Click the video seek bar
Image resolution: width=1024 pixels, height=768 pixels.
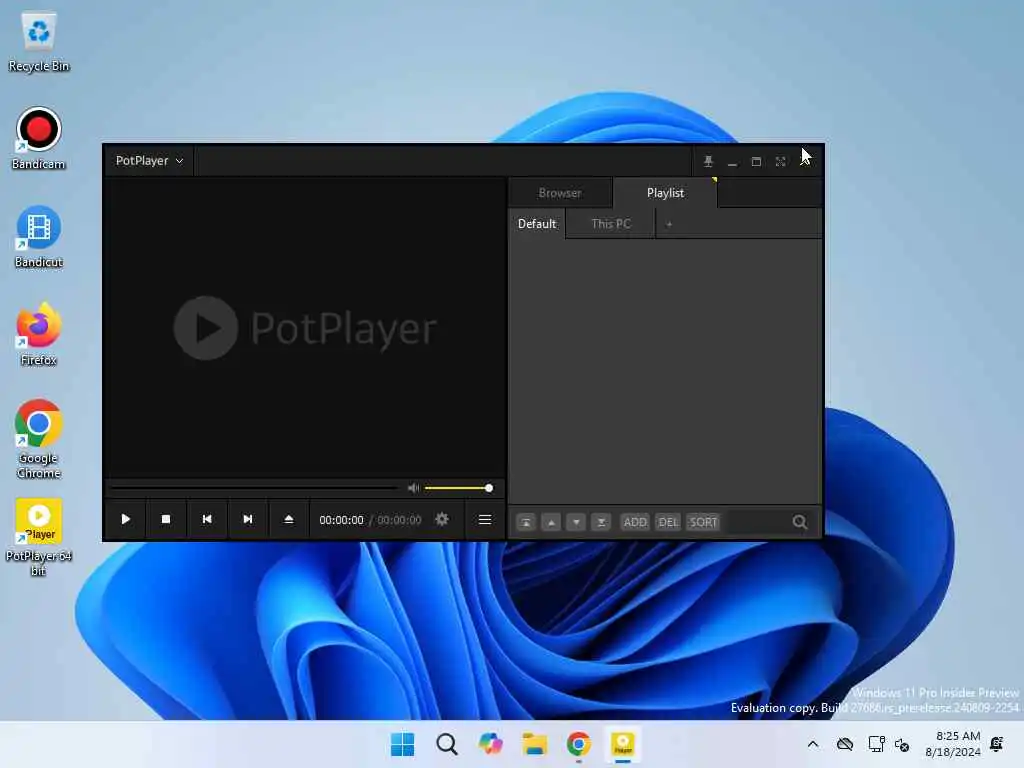point(255,488)
